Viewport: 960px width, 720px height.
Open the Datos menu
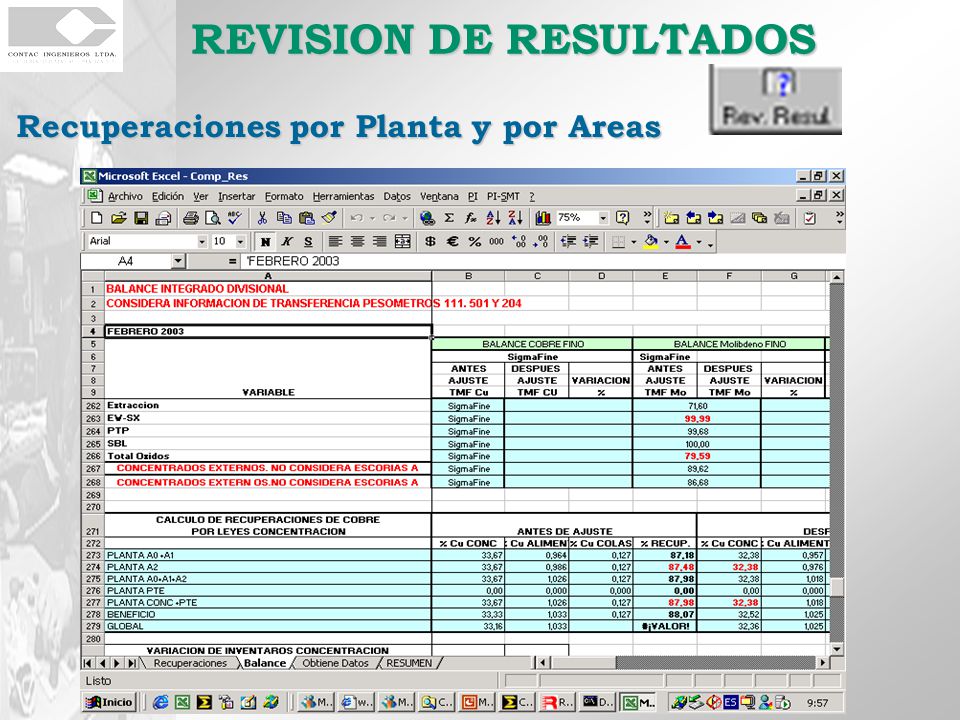(x=397, y=197)
